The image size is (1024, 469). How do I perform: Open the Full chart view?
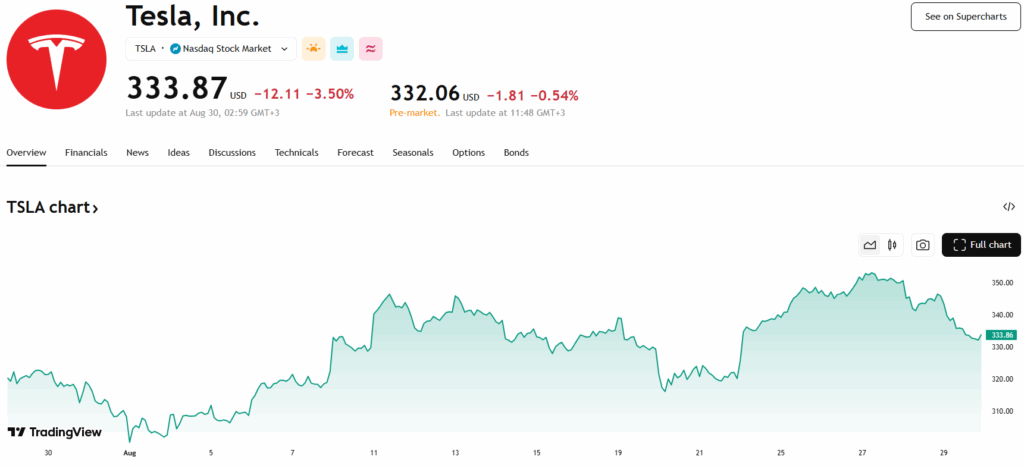981,245
